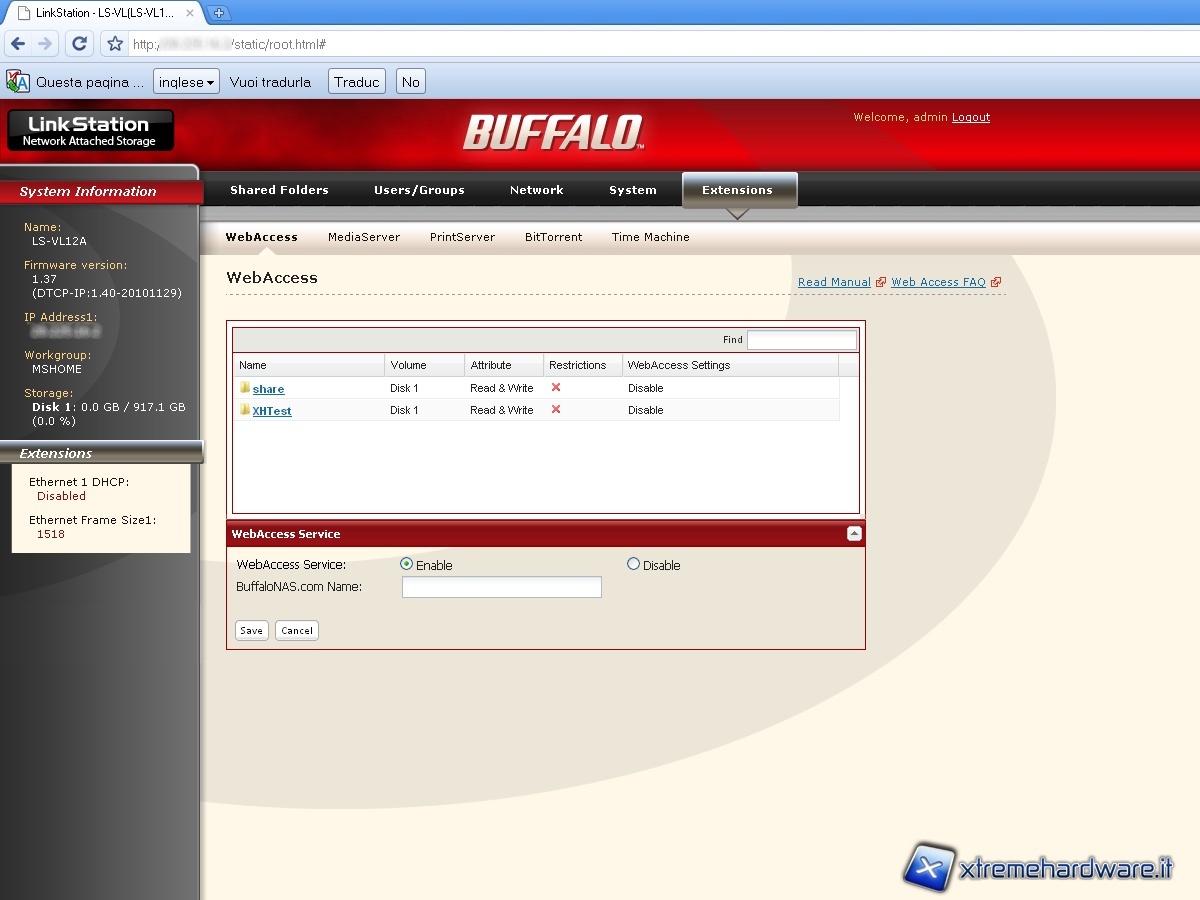Click the share folder icon

tap(244, 388)
